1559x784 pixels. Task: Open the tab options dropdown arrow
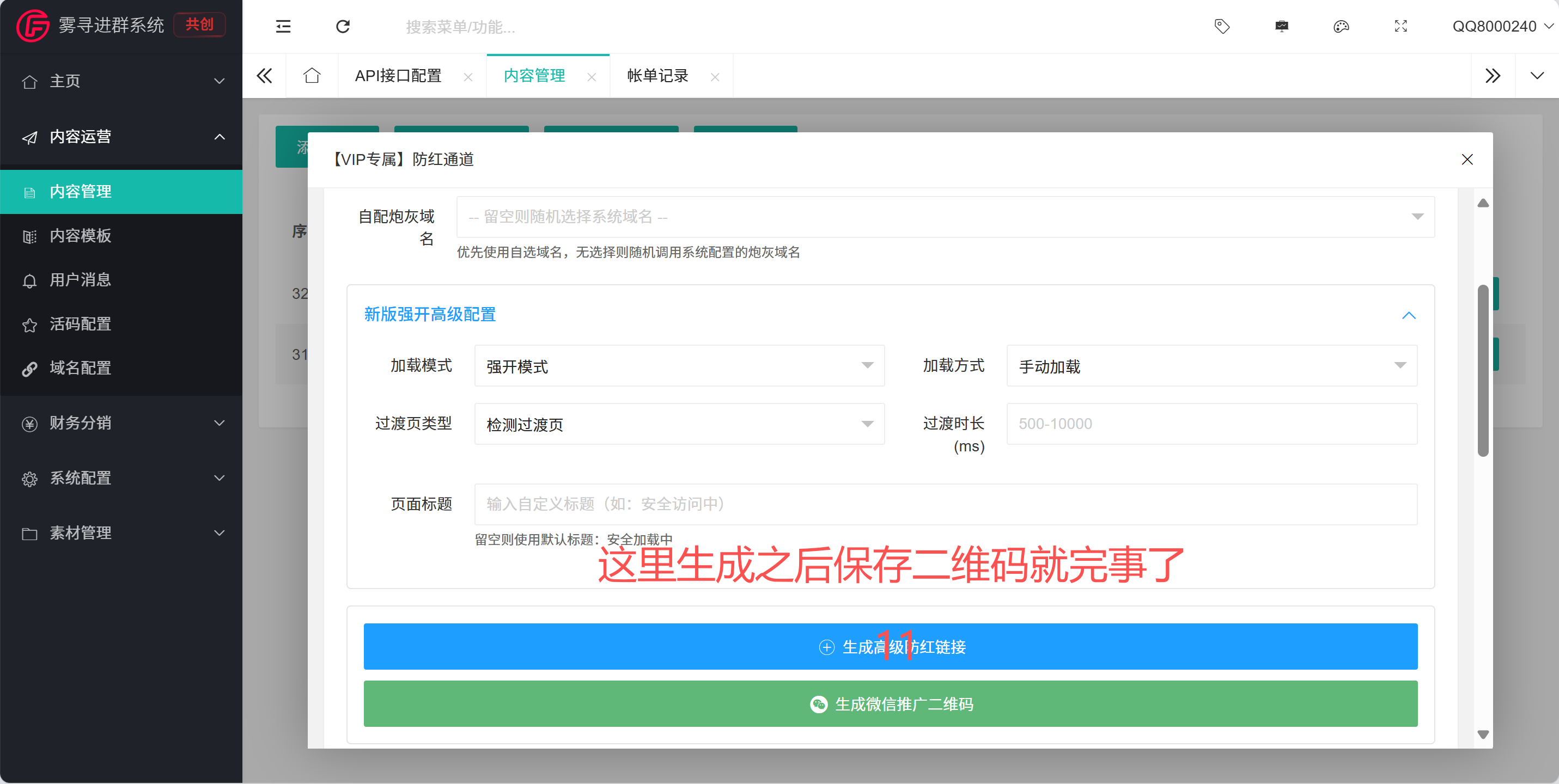[1537, 76]
